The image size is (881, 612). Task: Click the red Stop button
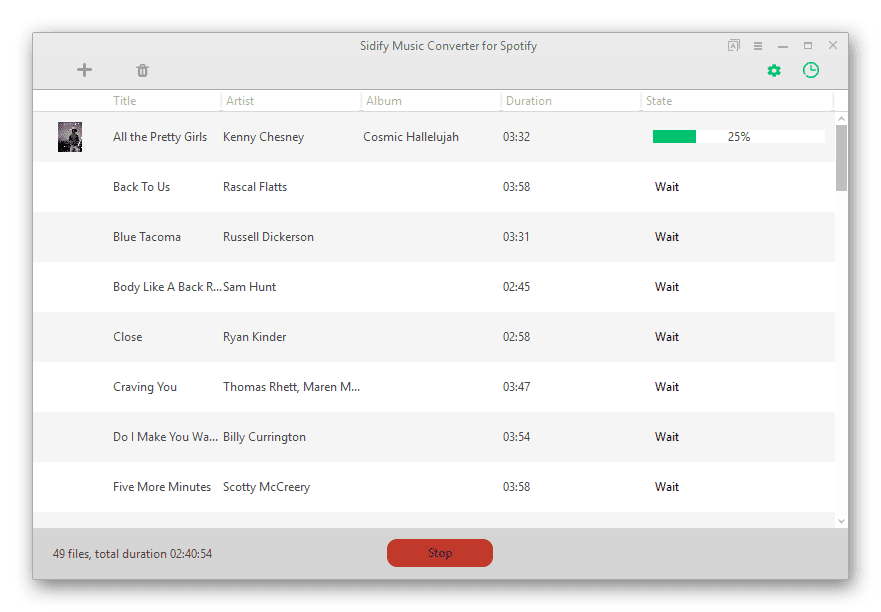(x=440, y=553)
